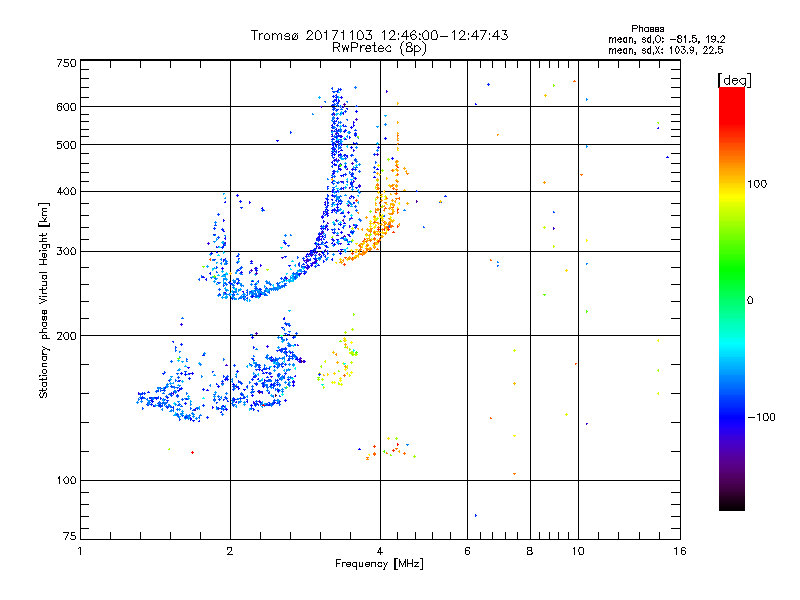Screen dimensions: 800x600
Task: Click the '75' y-axis tick label
Action: [70, 536]
